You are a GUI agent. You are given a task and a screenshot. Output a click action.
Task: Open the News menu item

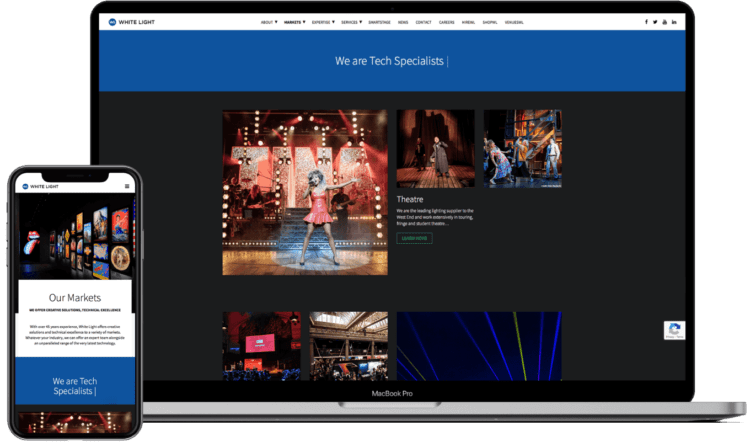click(x=402, y=21)
